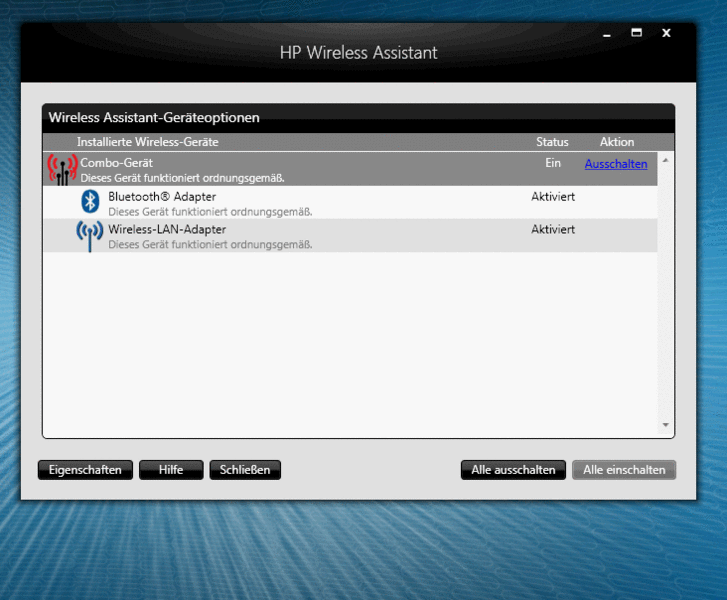The width and height of the screenshot is (727, 600).
Task: Open the Hilfe help button
Action: [171, 470]
